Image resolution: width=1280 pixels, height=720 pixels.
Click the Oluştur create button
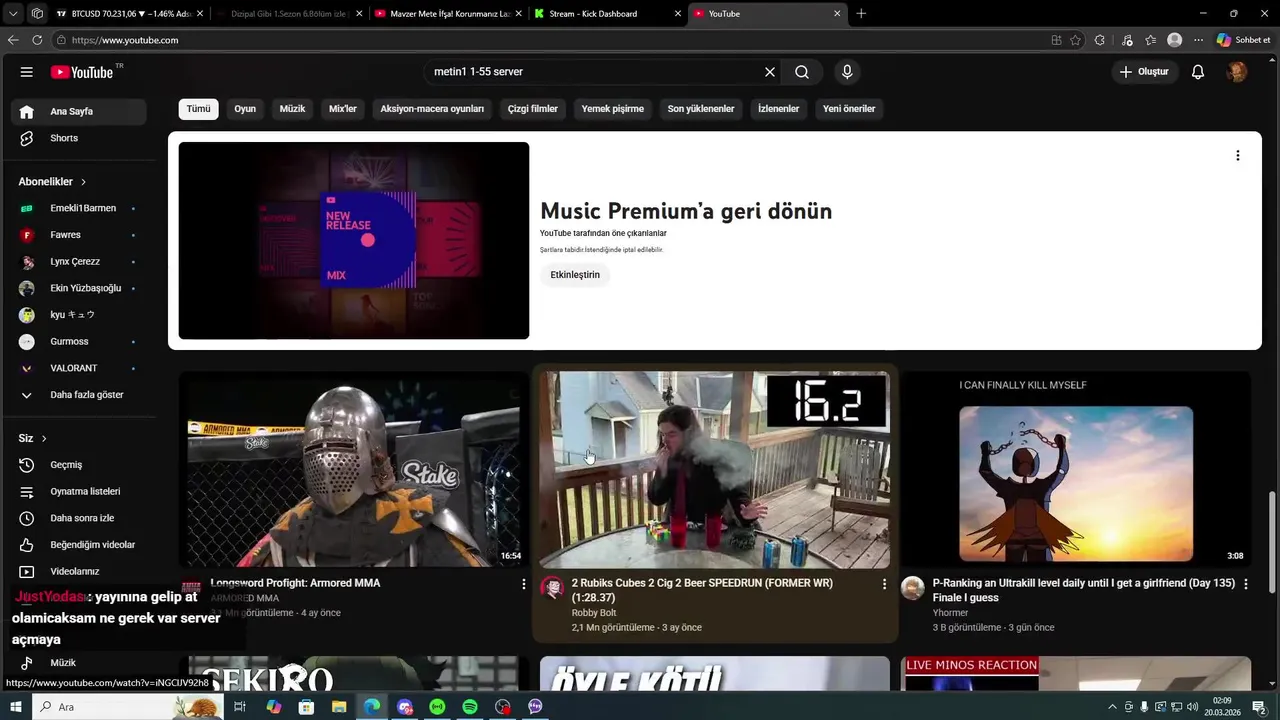1143,72
